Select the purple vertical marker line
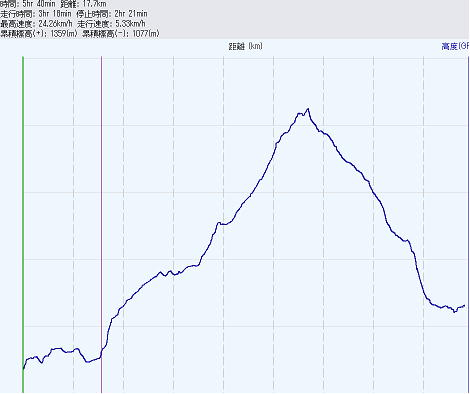 coord(101,224)
